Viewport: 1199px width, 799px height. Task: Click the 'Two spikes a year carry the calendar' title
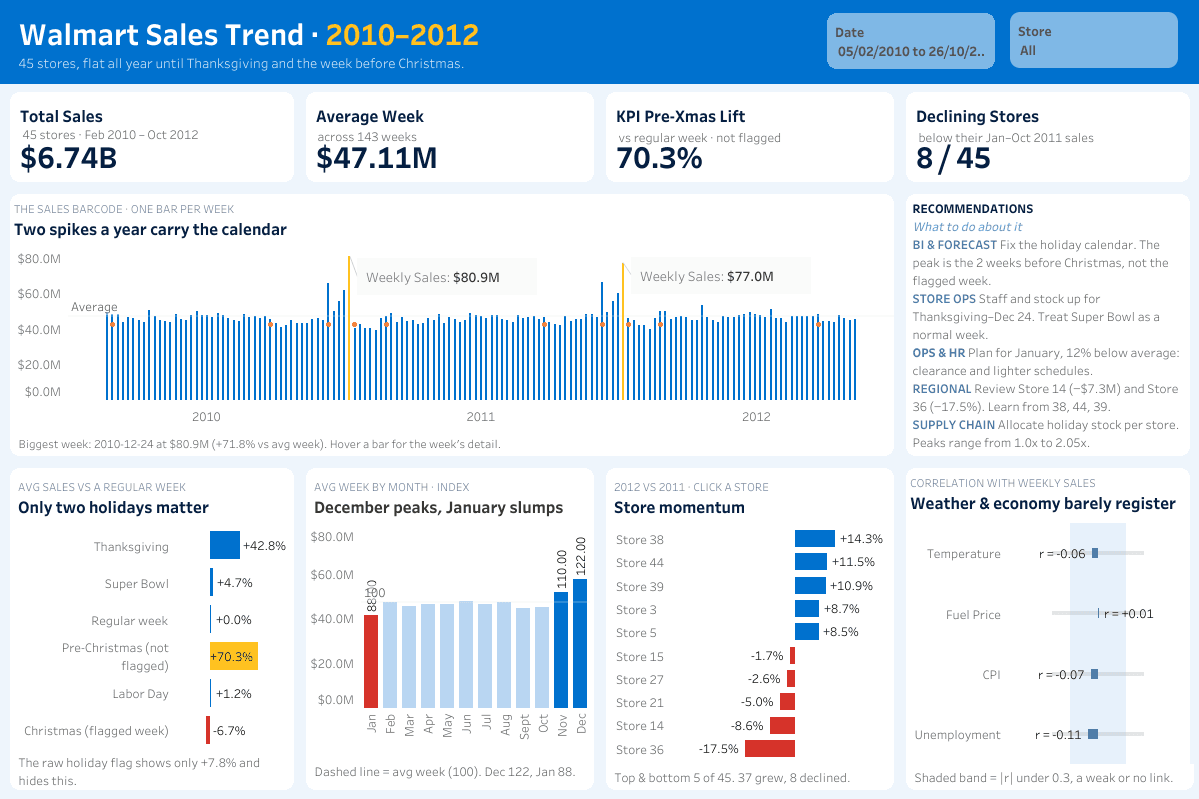click(150, 229)
